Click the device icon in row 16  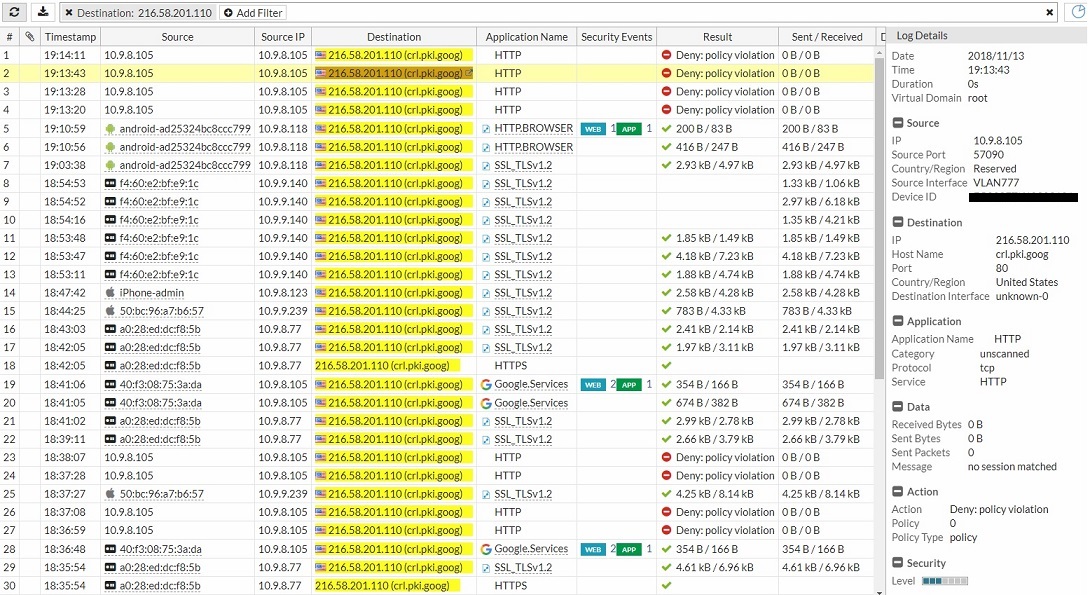(110, 329)
